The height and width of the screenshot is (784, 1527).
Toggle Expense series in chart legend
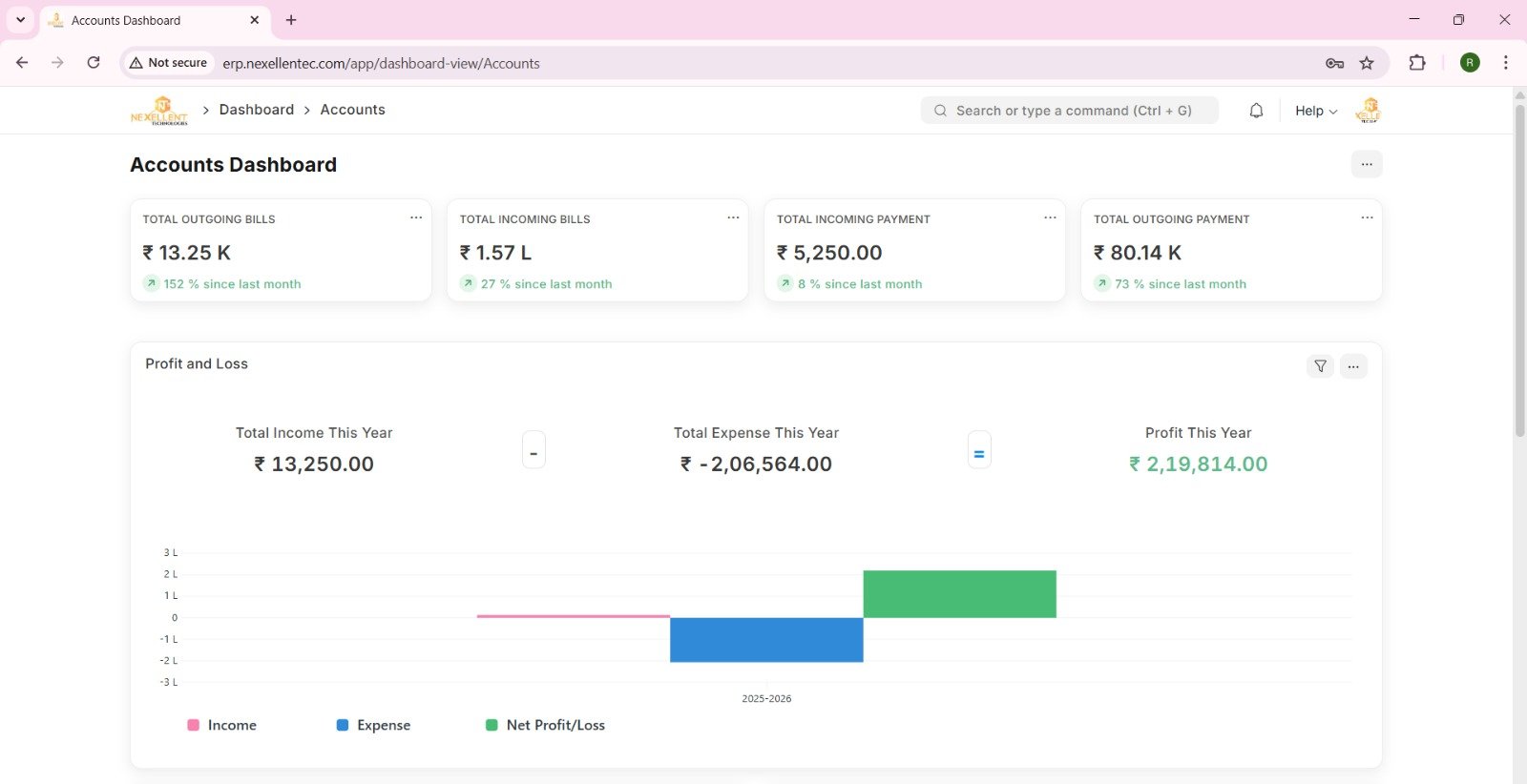tap(374, 725)
